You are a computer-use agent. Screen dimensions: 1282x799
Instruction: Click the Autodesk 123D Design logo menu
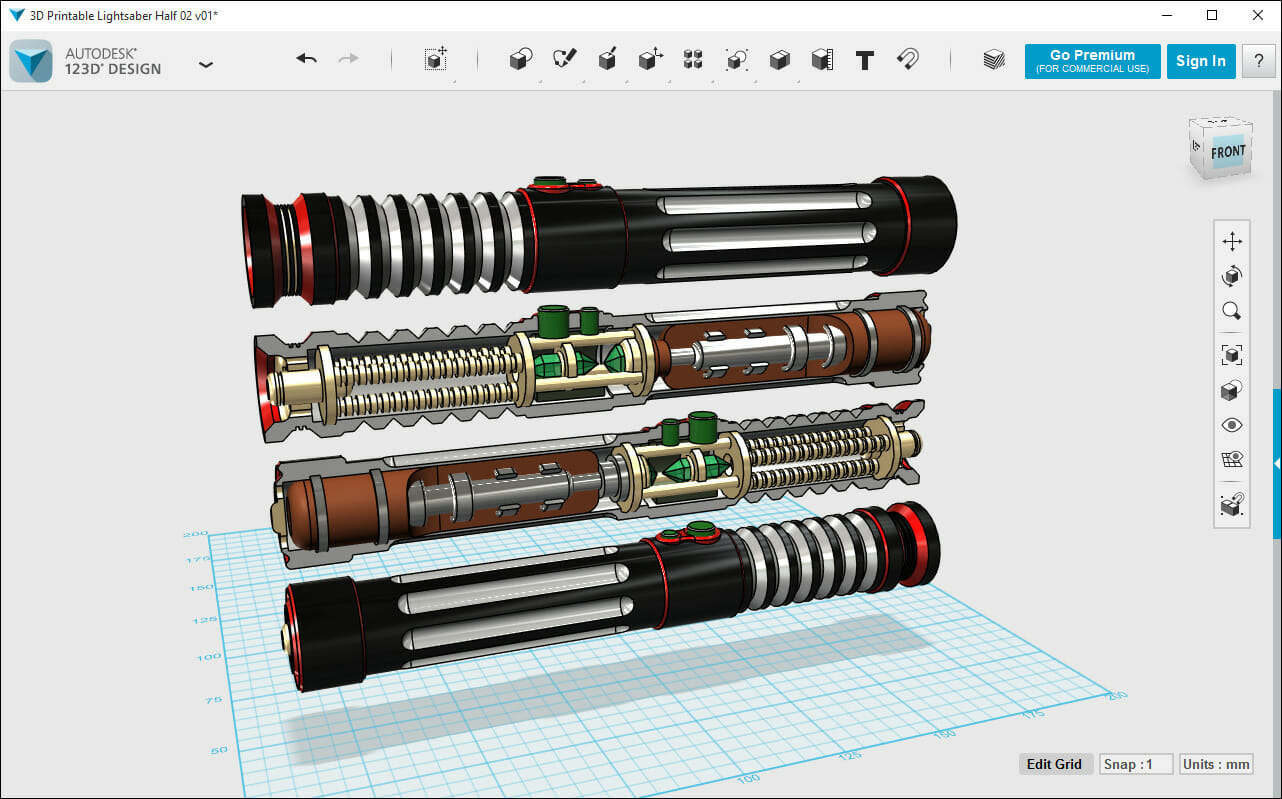click(x=30, y=61)
